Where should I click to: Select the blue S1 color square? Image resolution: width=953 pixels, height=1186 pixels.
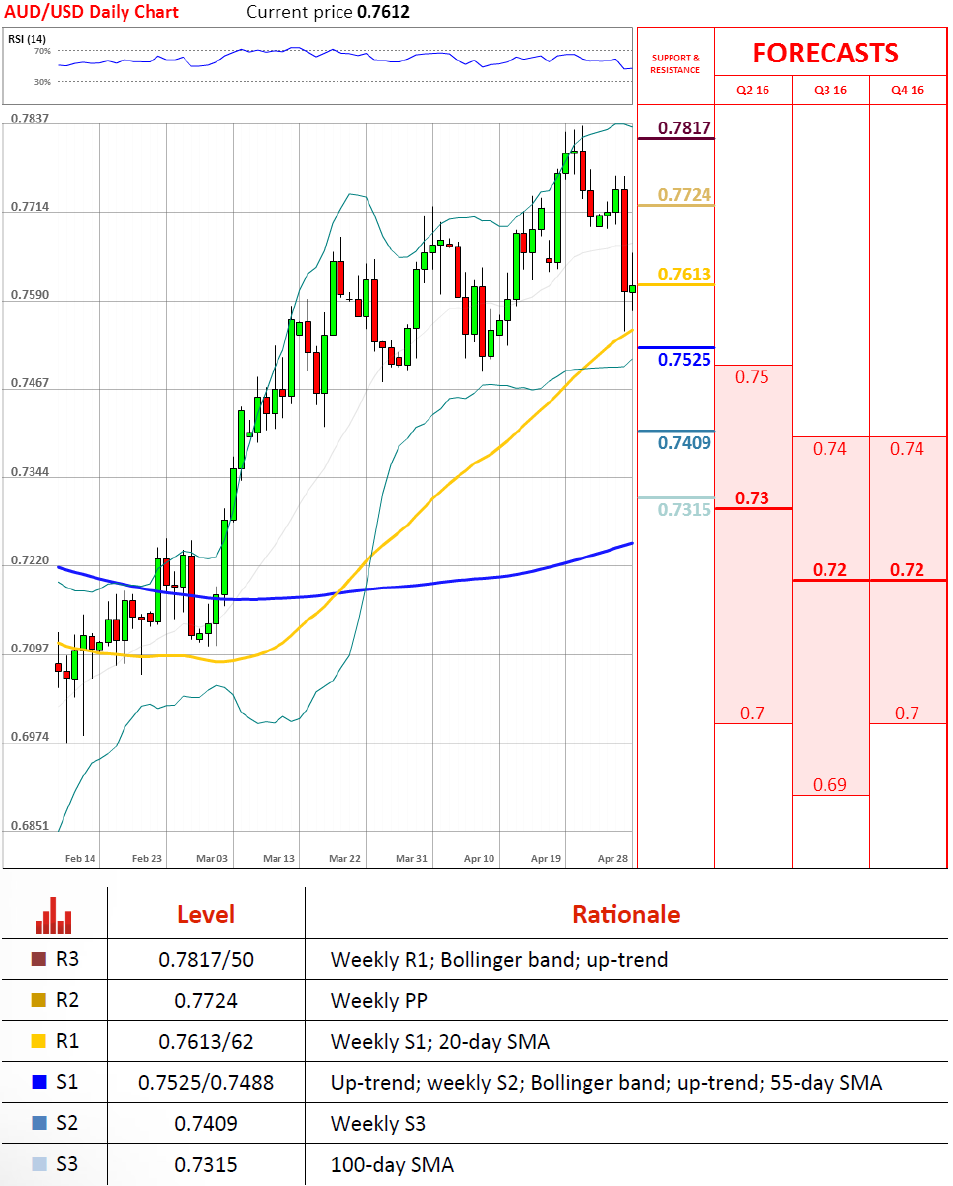coord(39,1082)
